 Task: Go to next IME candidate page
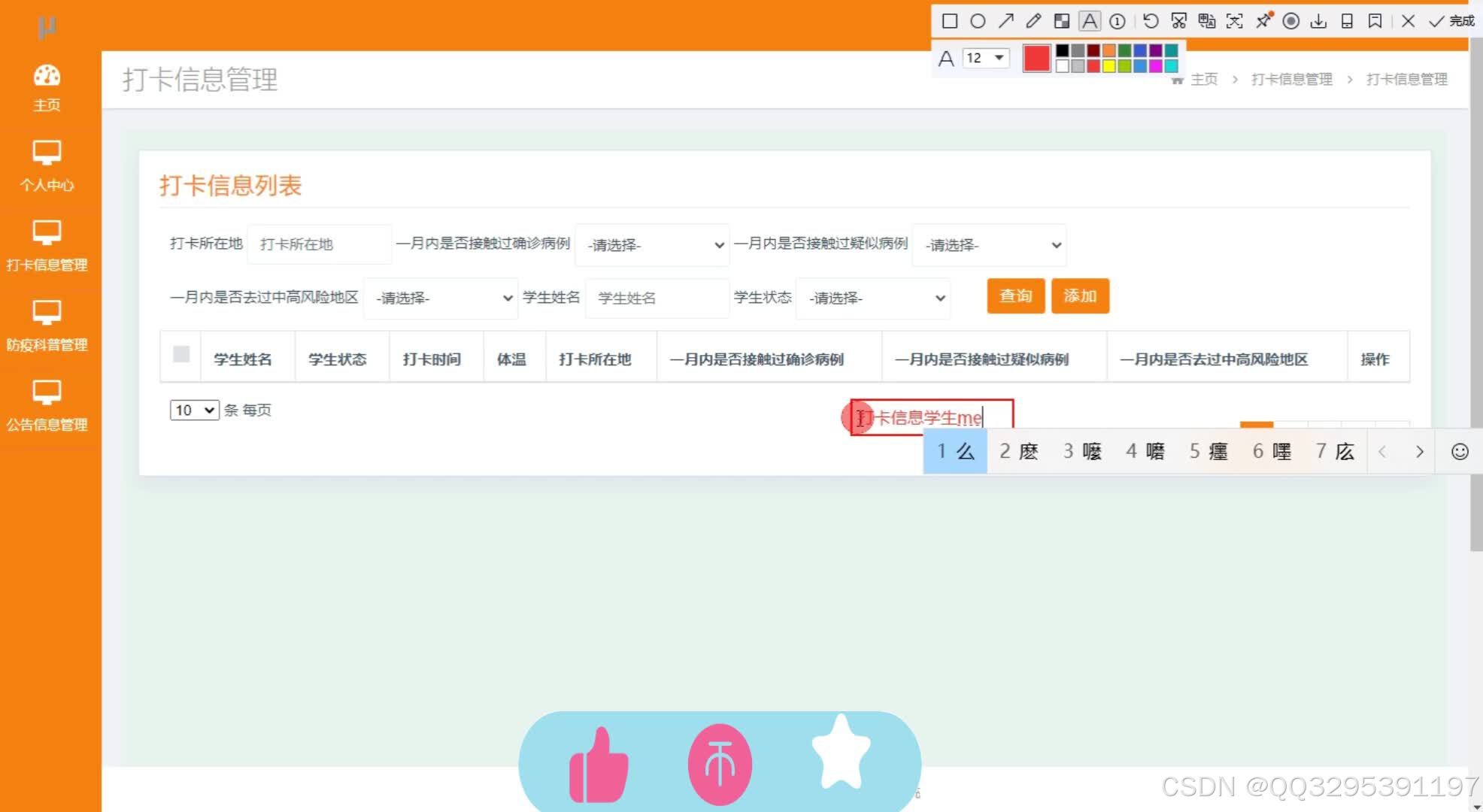[1419, 452]
